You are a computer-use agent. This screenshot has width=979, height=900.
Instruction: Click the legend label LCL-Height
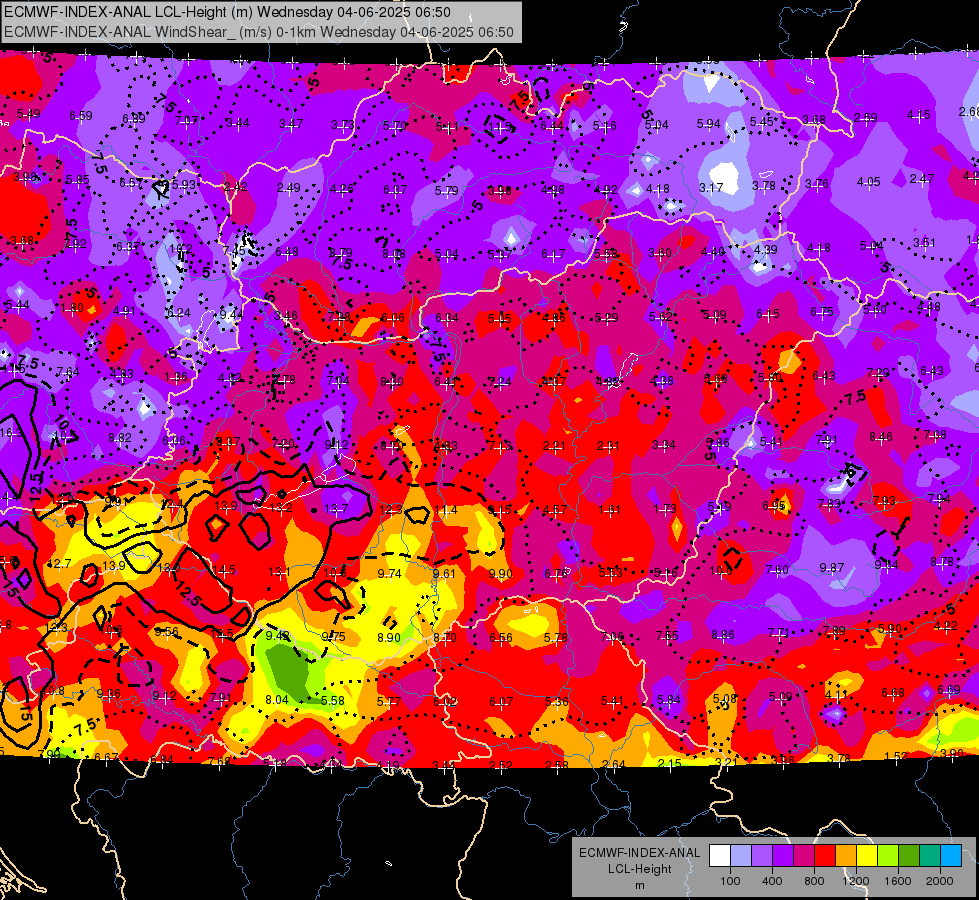639,869
